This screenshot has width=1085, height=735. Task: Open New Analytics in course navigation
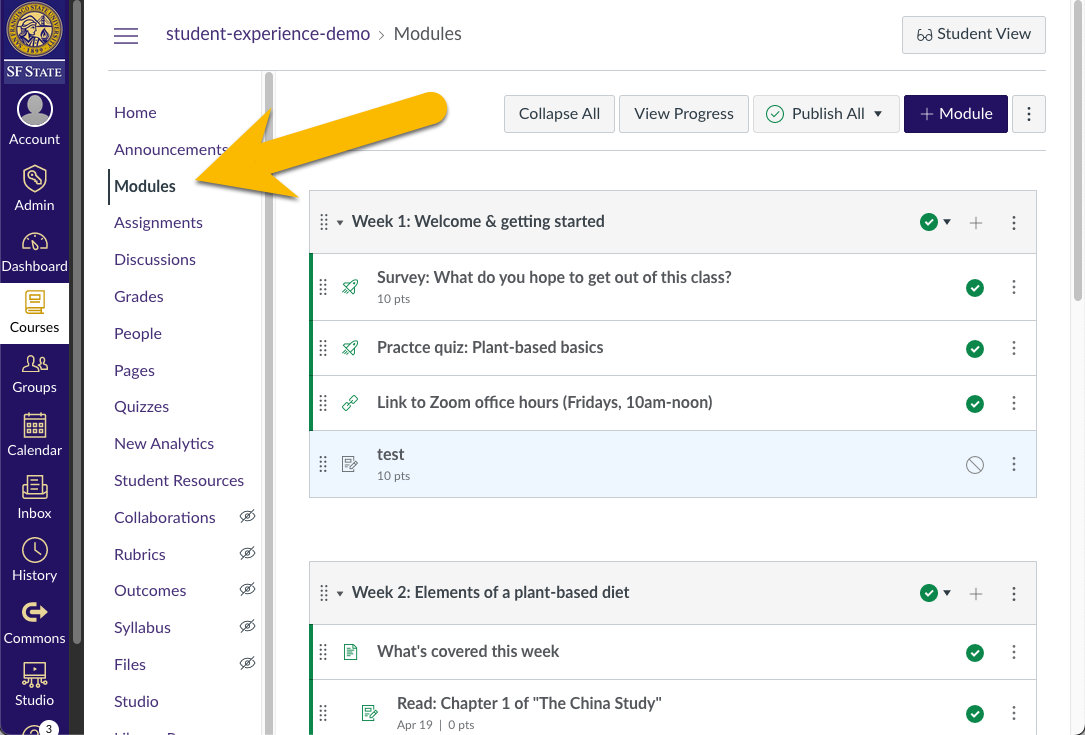164,444
